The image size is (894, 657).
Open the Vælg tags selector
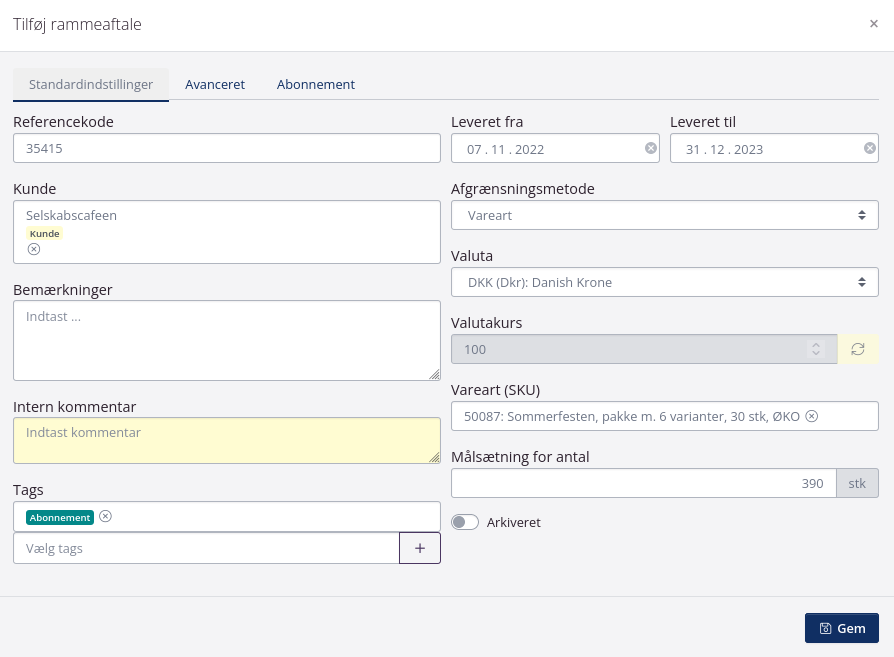206,548
